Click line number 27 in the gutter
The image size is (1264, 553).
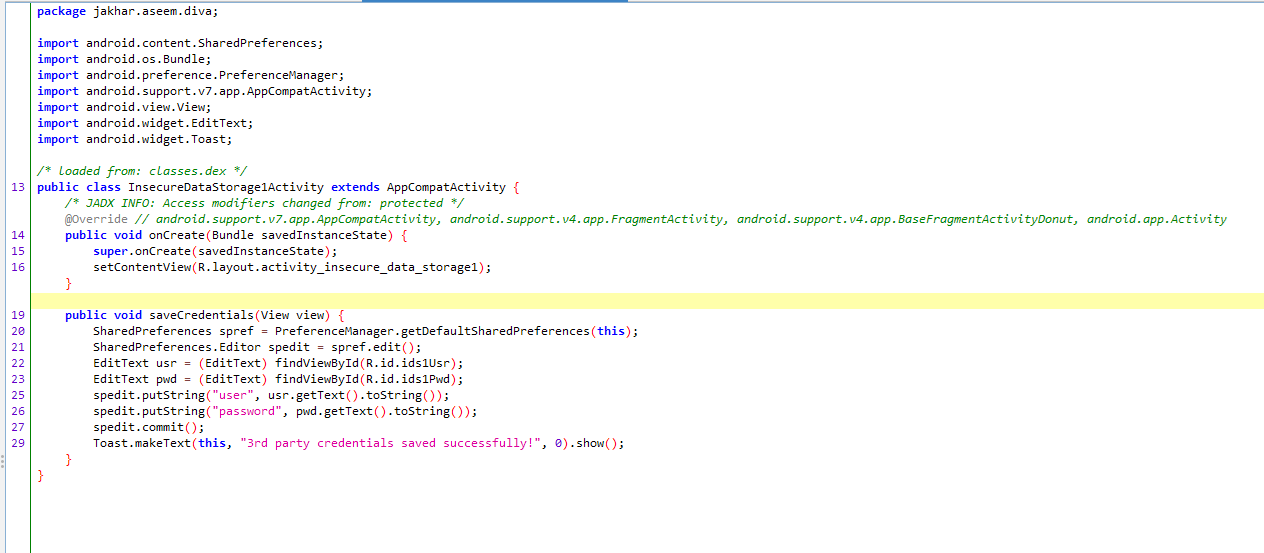coord(19,427)
